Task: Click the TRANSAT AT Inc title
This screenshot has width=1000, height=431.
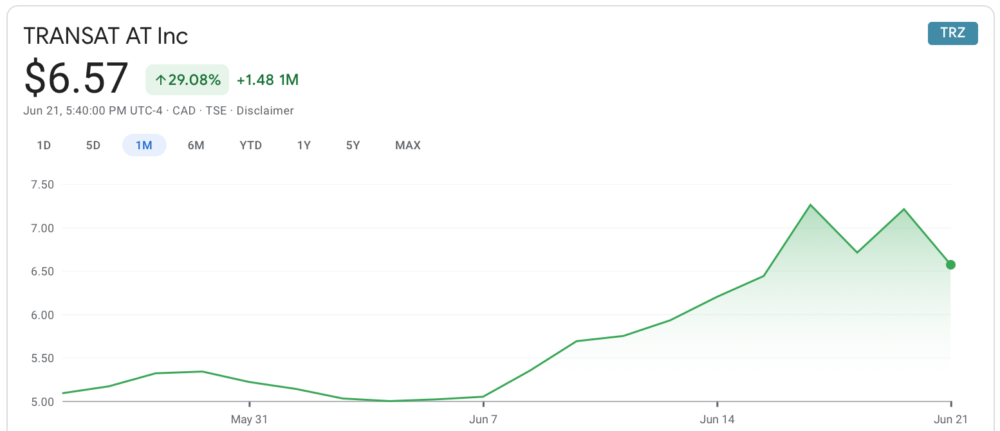Action: click(105, 36)
